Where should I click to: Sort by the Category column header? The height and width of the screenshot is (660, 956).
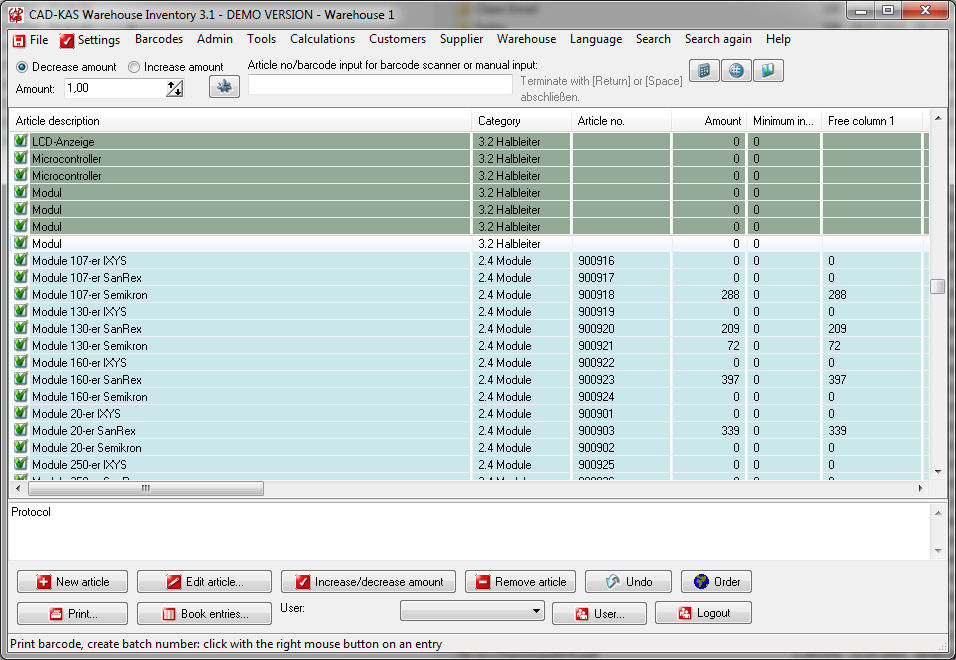coord(520,121)
